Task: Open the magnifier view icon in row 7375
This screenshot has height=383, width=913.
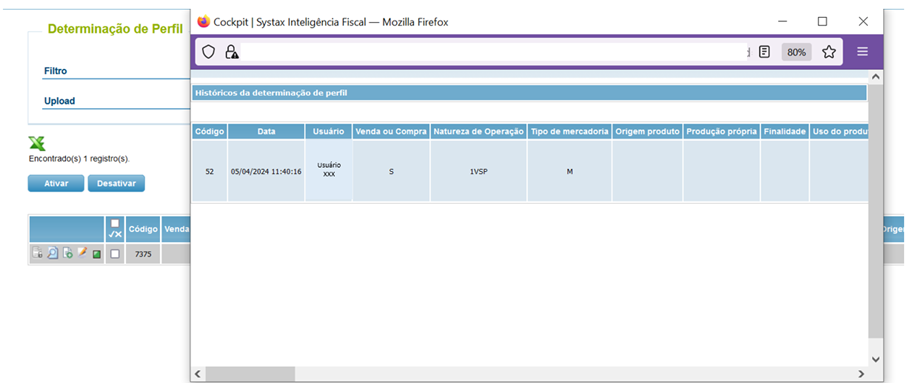Action: point(52,253)
